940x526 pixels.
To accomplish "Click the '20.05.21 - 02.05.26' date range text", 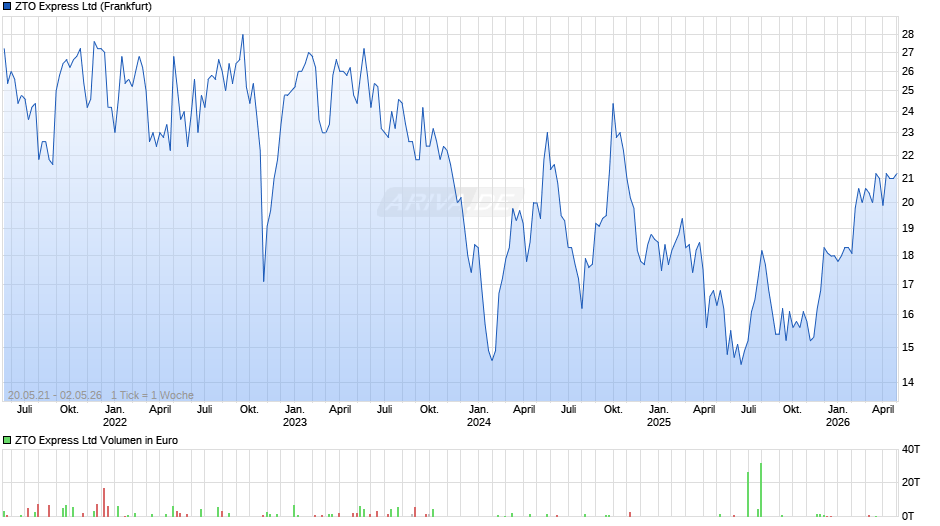I will click(55, 395).
